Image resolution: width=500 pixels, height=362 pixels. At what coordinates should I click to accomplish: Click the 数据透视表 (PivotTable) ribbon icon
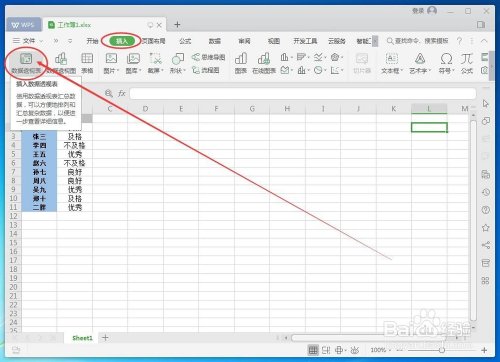point(26,59)
